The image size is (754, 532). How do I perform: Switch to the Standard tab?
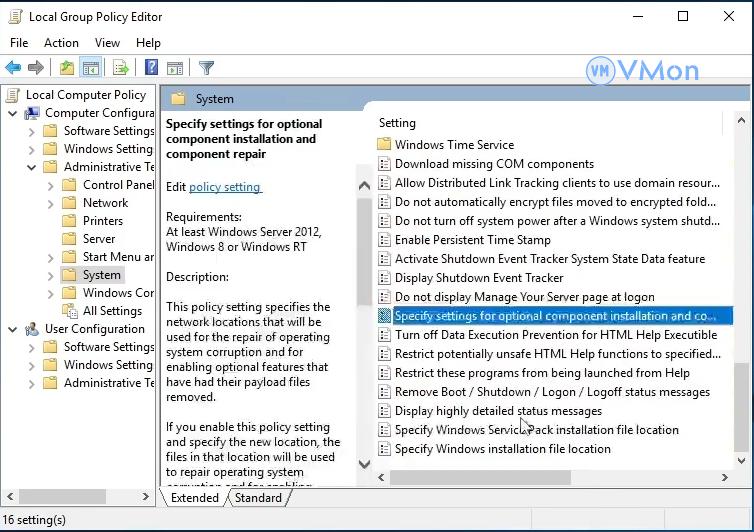(258, 497)
